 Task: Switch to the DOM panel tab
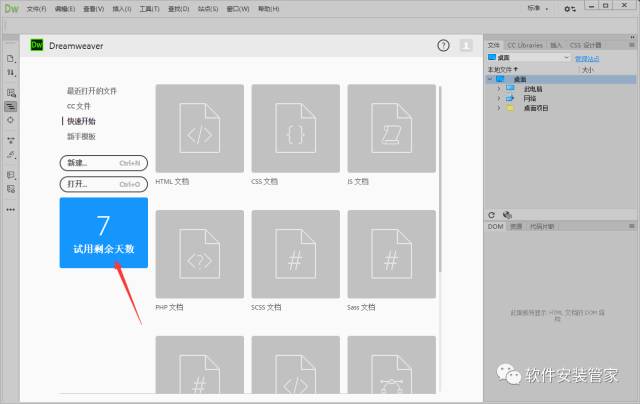[x=494, y=227]
